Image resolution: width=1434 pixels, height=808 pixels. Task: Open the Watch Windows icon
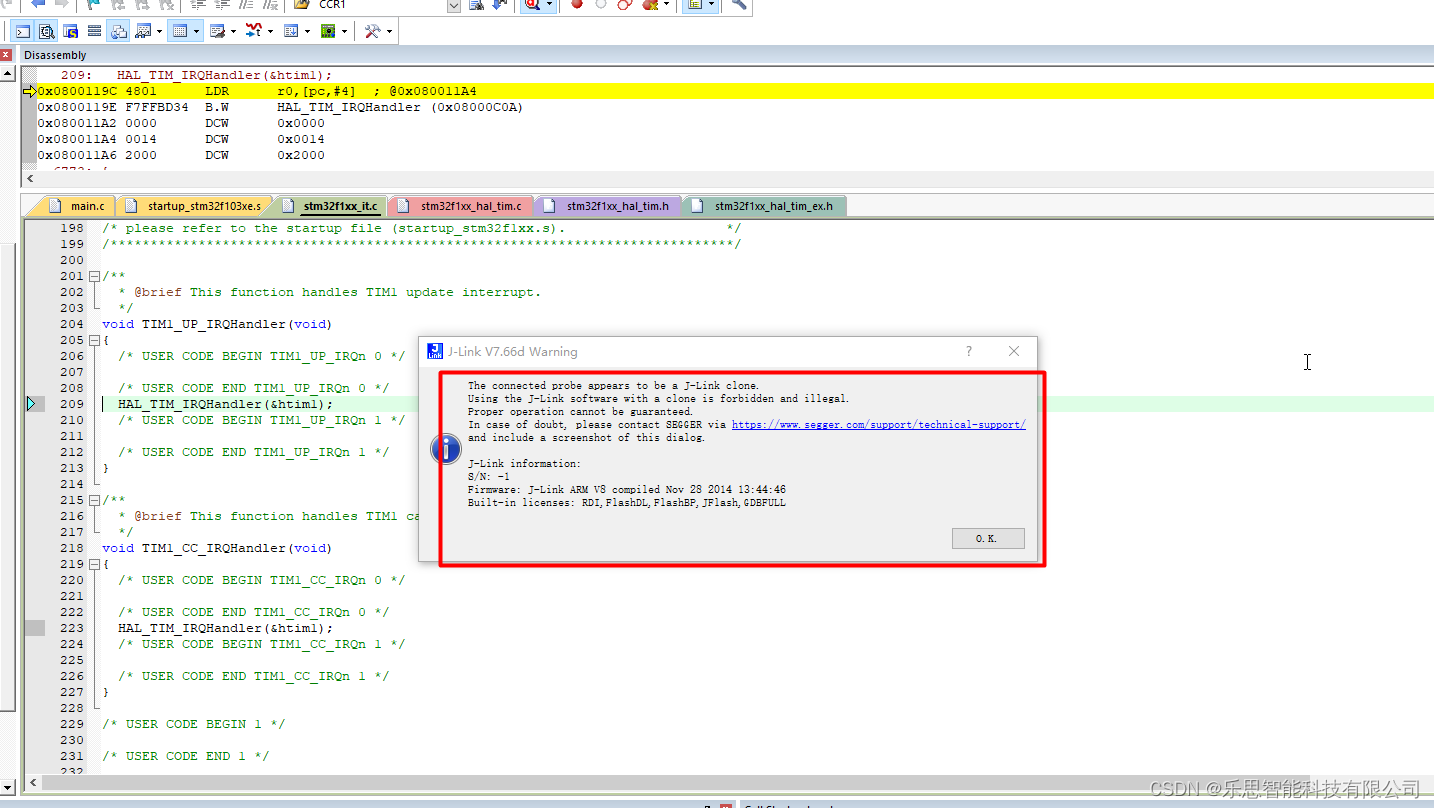pos(143,32)
